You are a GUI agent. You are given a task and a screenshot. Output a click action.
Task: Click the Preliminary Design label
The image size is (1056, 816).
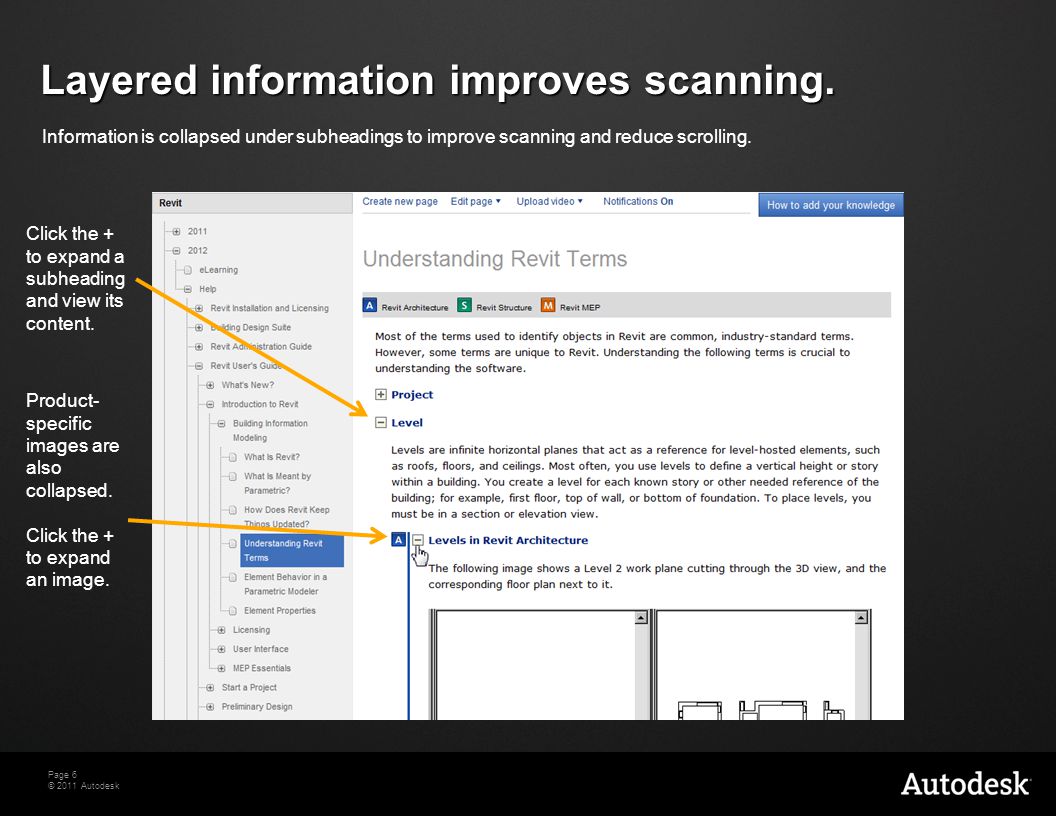pyautogui.click(x=257, y=707)
